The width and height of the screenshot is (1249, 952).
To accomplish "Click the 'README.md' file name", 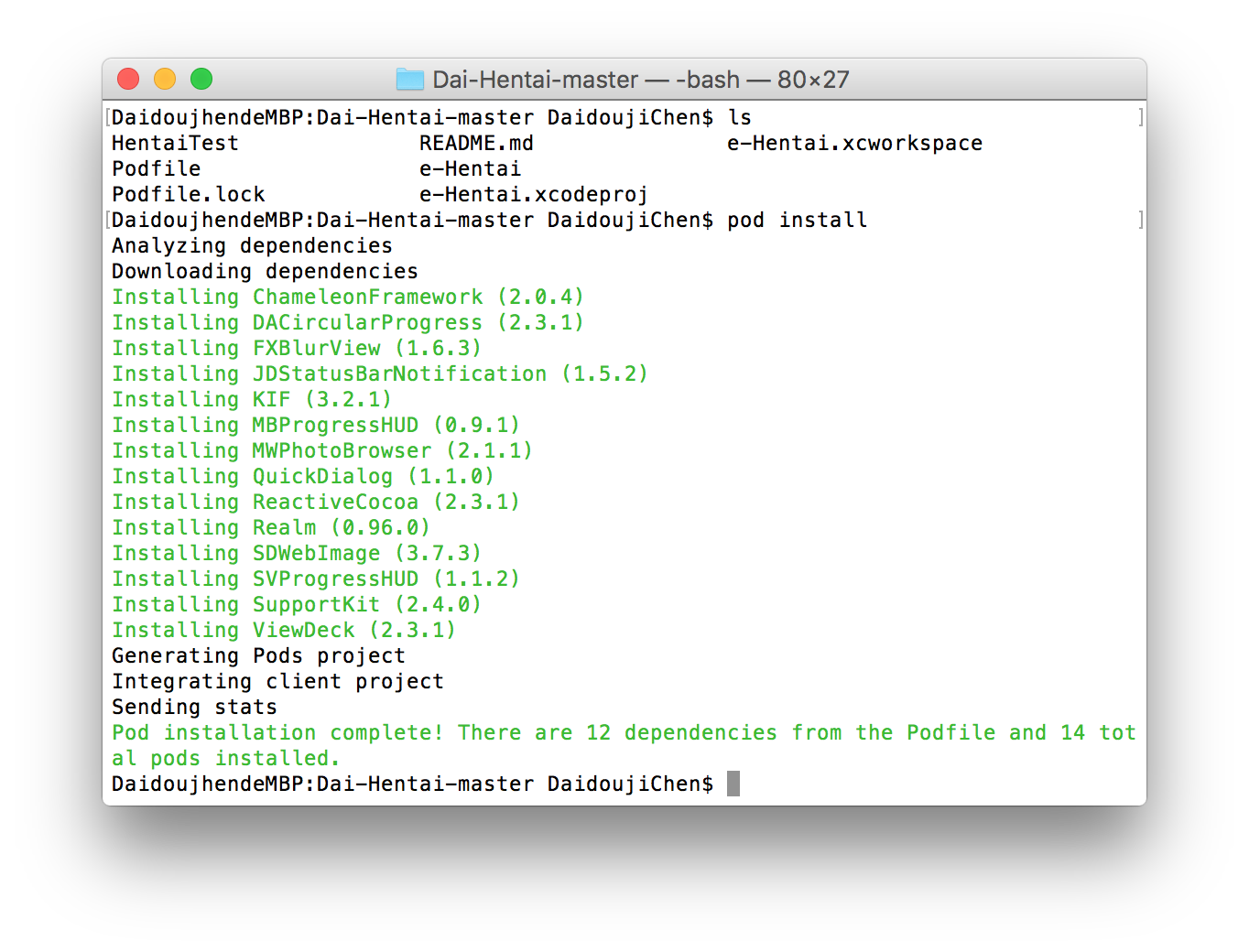I will 476,144.
